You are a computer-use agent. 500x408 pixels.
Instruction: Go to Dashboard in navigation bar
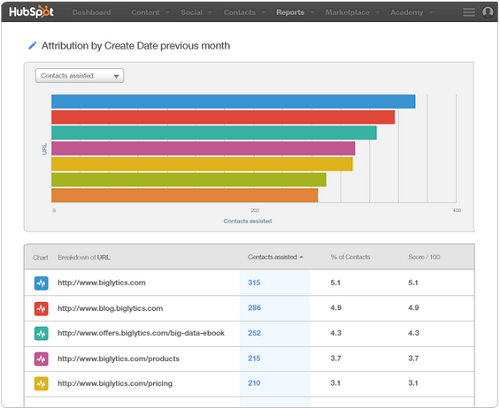pyautogui.click(x=92, y=12)
